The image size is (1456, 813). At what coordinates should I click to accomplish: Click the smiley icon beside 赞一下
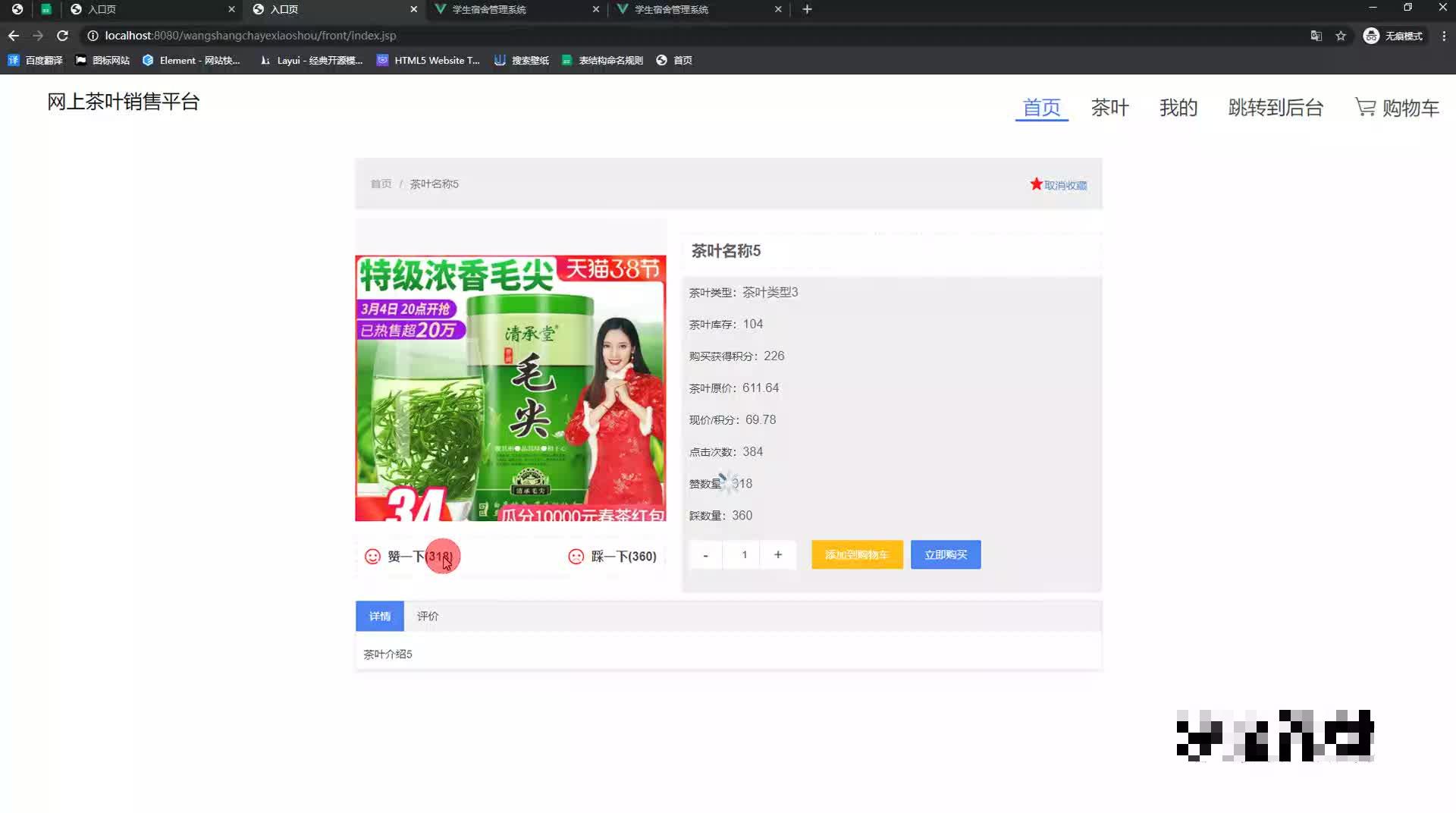click(x=372, y=557)
